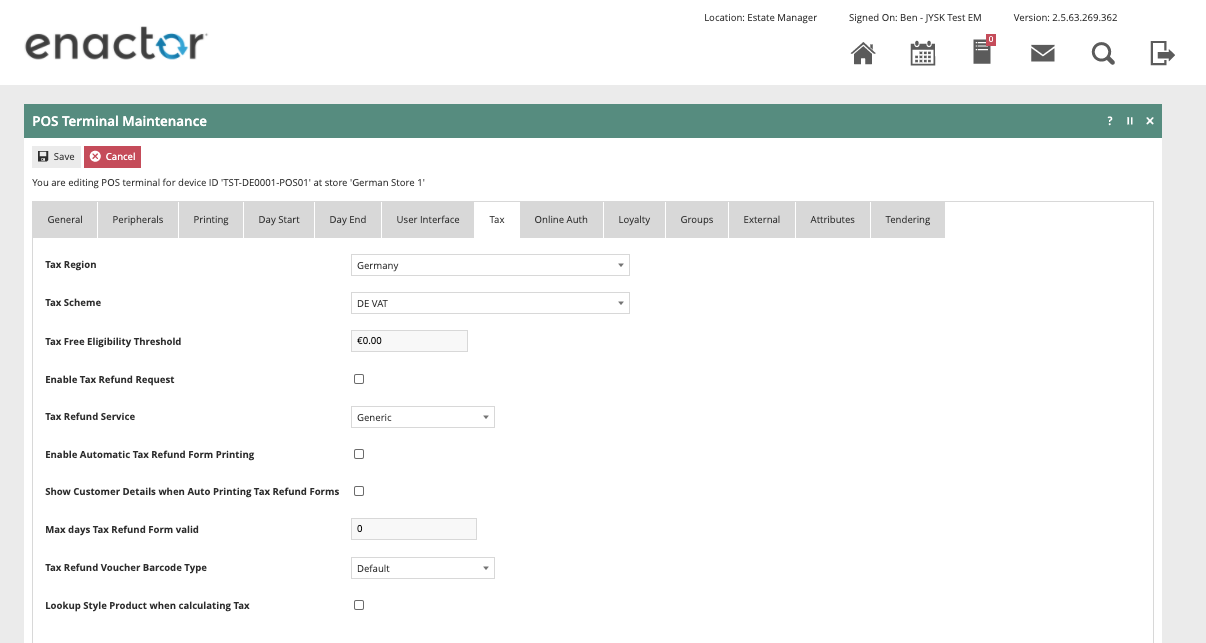Open the calendar icon in header
The image size is (1206, 643).
922,54
